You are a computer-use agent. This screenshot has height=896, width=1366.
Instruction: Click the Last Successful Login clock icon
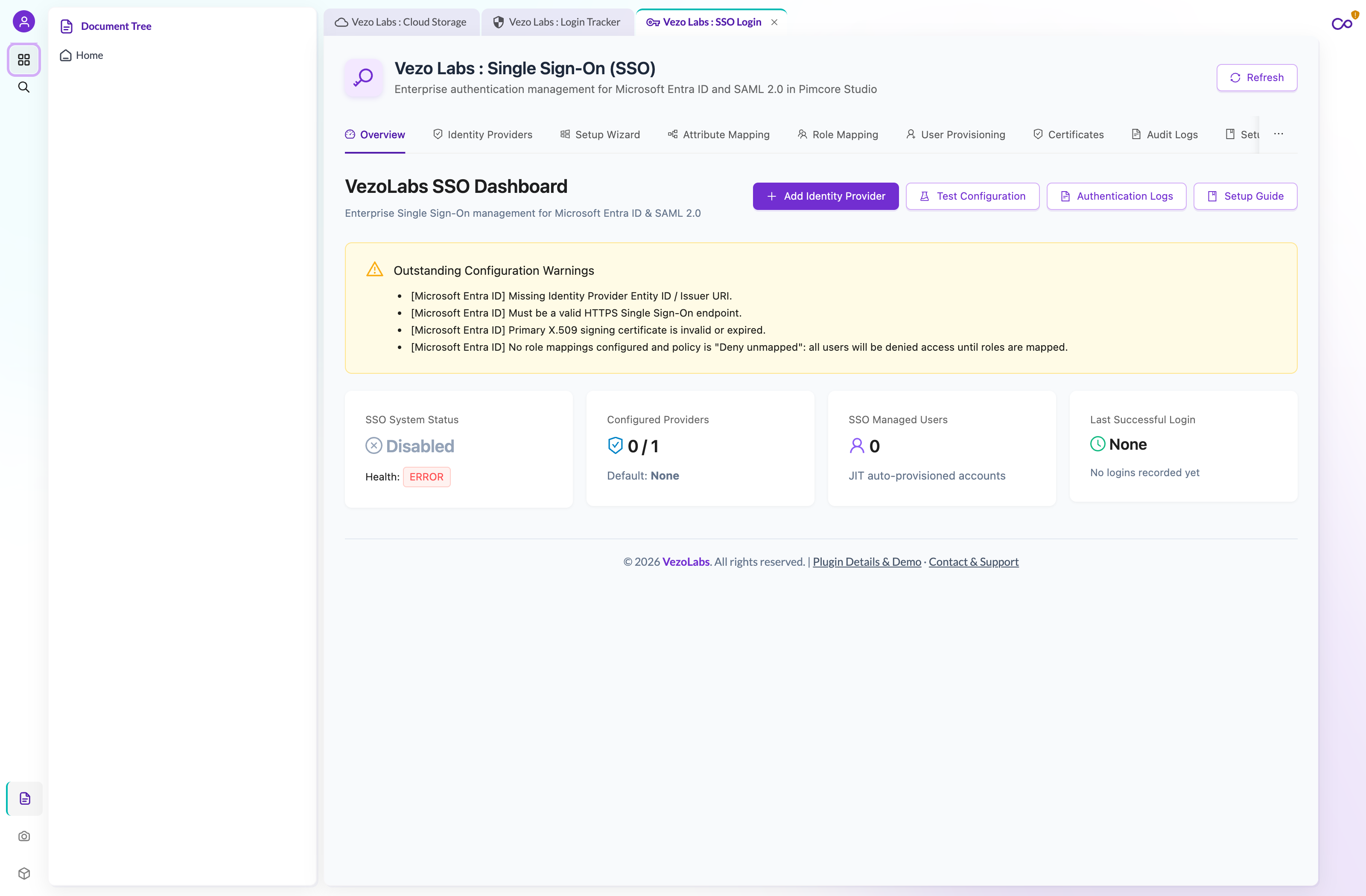(1097, 444)
